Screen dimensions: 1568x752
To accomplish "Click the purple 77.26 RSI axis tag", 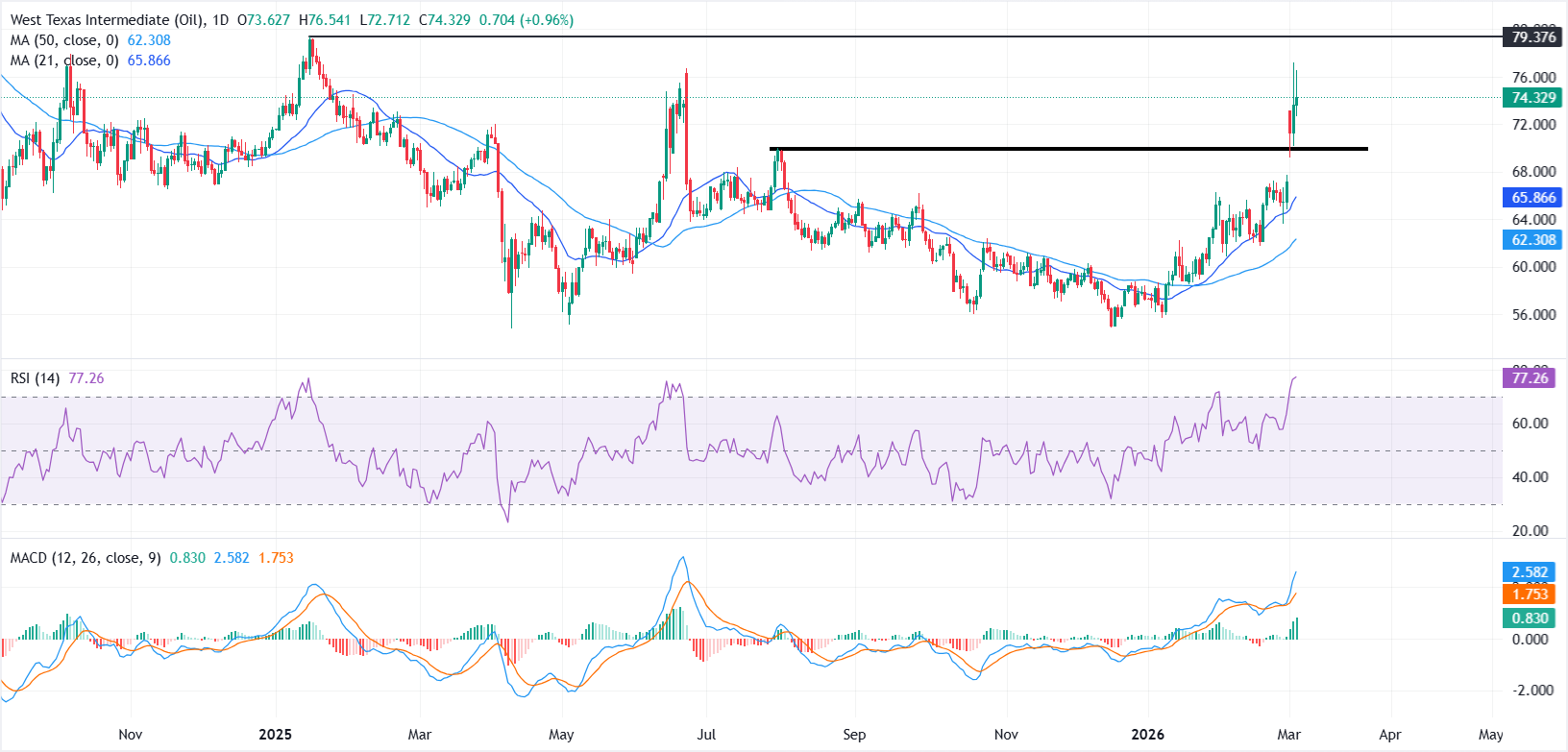I will click(x=1530, y=378).
